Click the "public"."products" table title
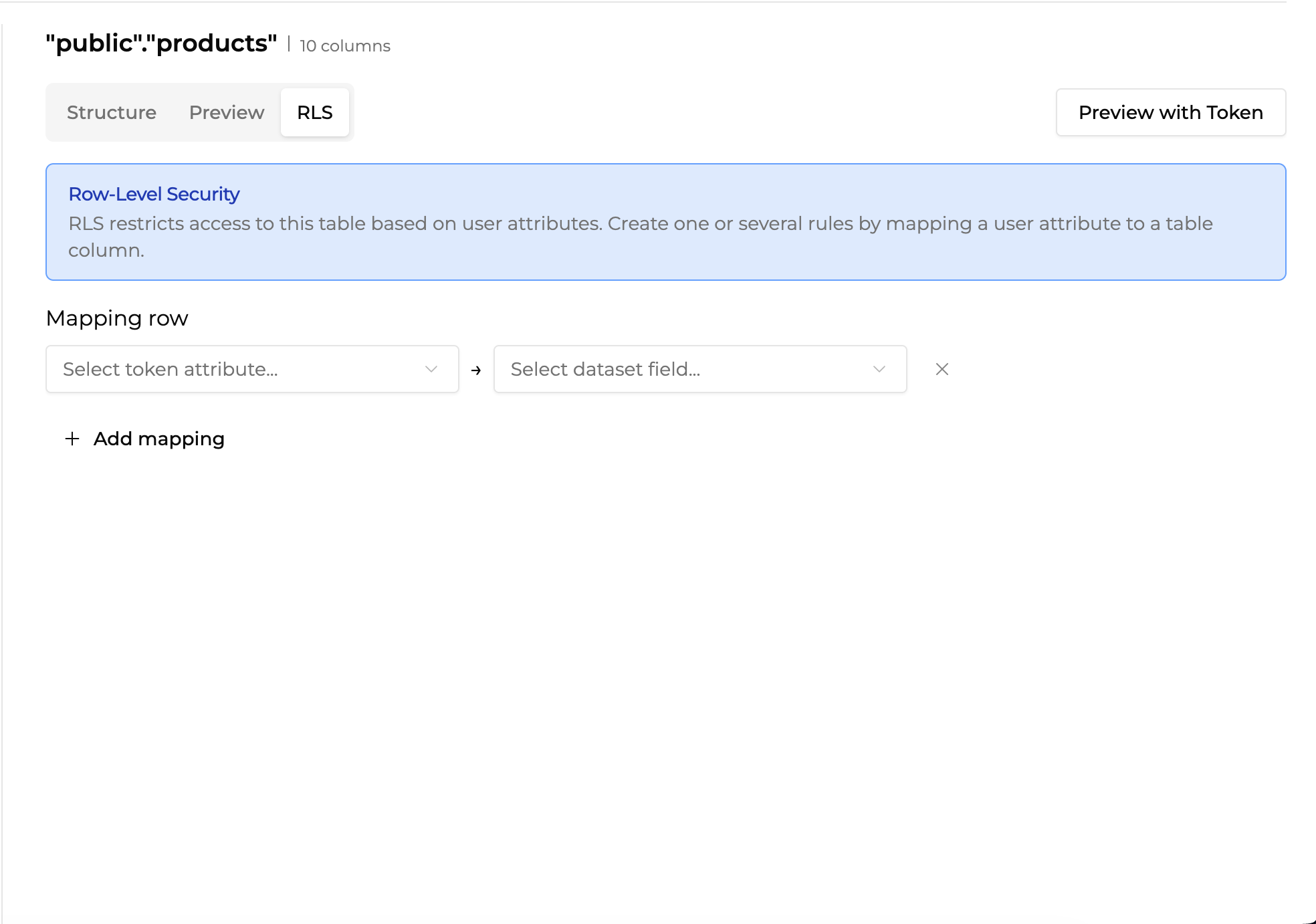The width and height of the screenshot is (1316, 924). [161, 43]
